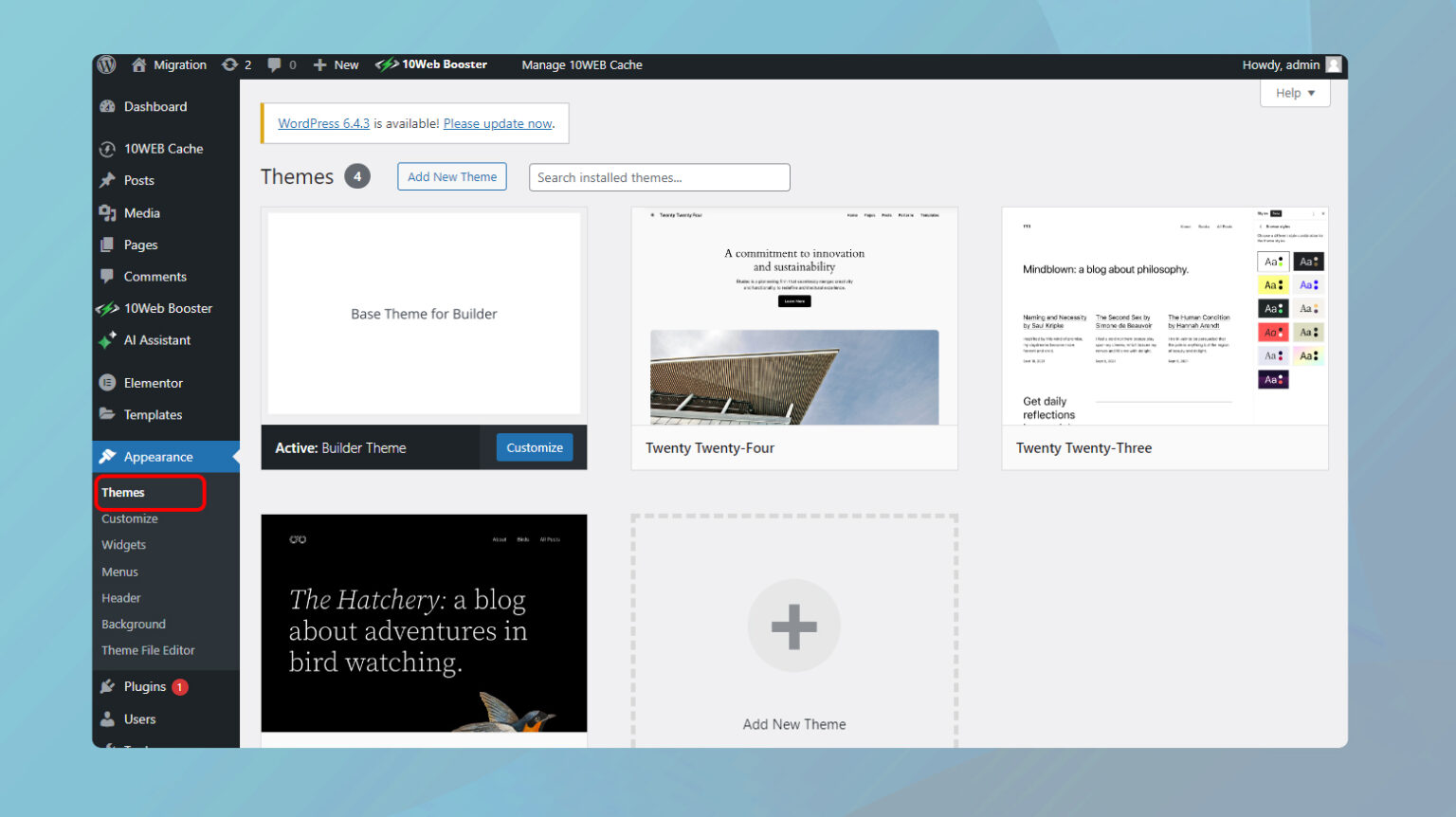
Task: Click the Plugins icon with the notification badge
Action: (x=107, y=685)
